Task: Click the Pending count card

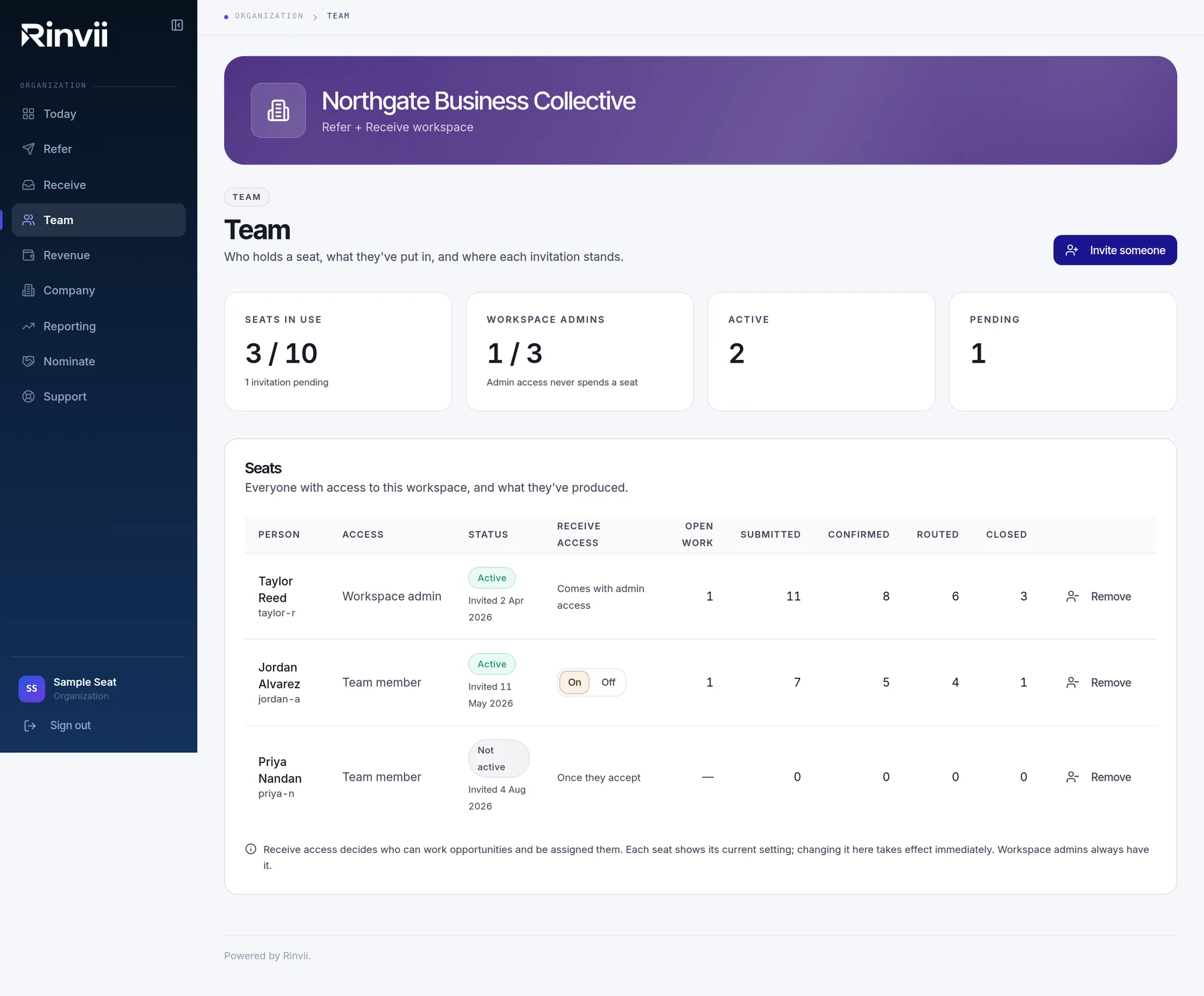Action: coord(1063,352)
